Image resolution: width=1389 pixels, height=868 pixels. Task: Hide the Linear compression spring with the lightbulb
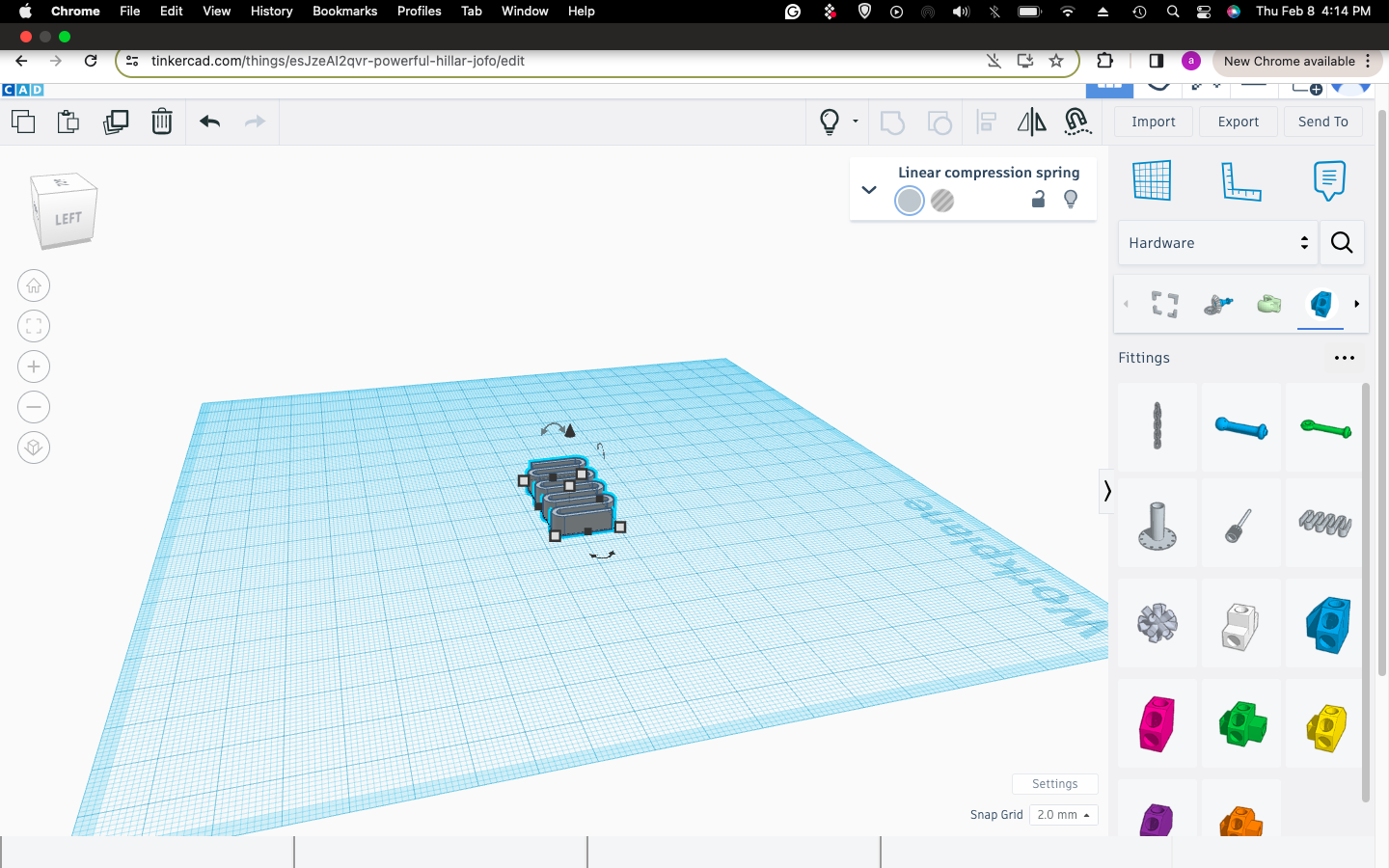pyautogui.click(x=1071, y=200)
